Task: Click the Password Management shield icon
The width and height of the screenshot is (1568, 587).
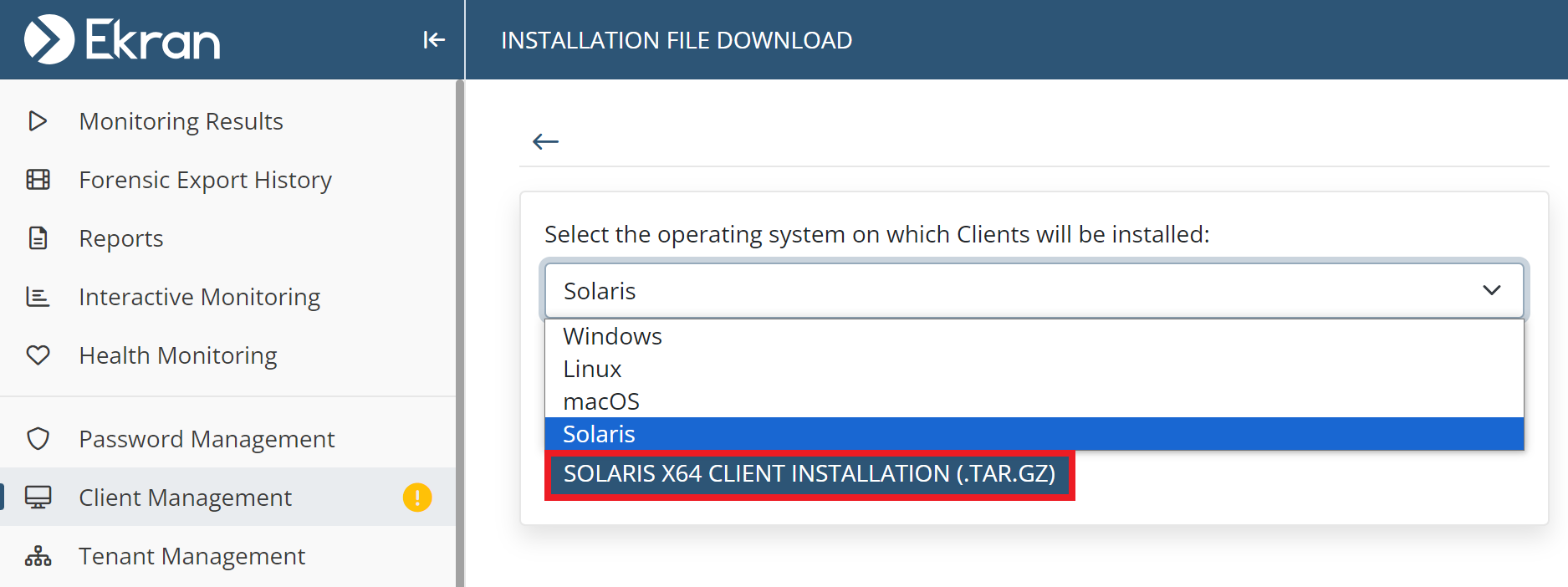Action: click(38, 439)
